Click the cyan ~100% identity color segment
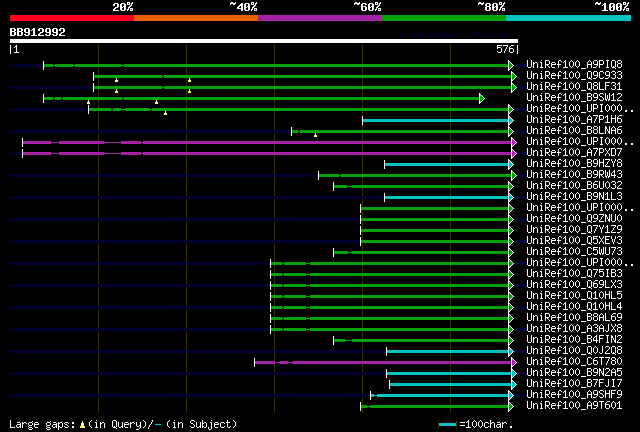 pyautogui.click(x=569, y=18)
